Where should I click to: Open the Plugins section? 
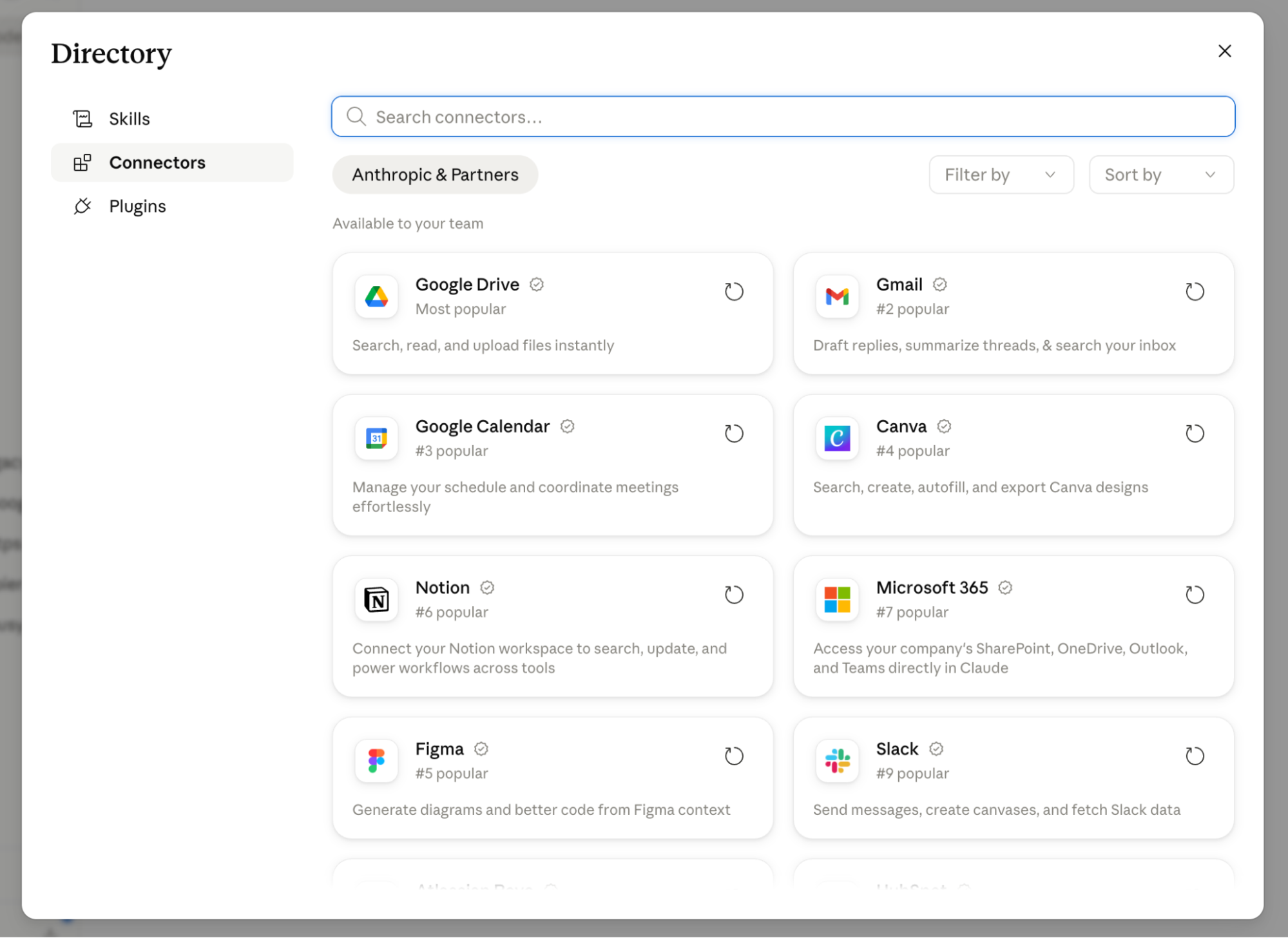tap(172, 206)
